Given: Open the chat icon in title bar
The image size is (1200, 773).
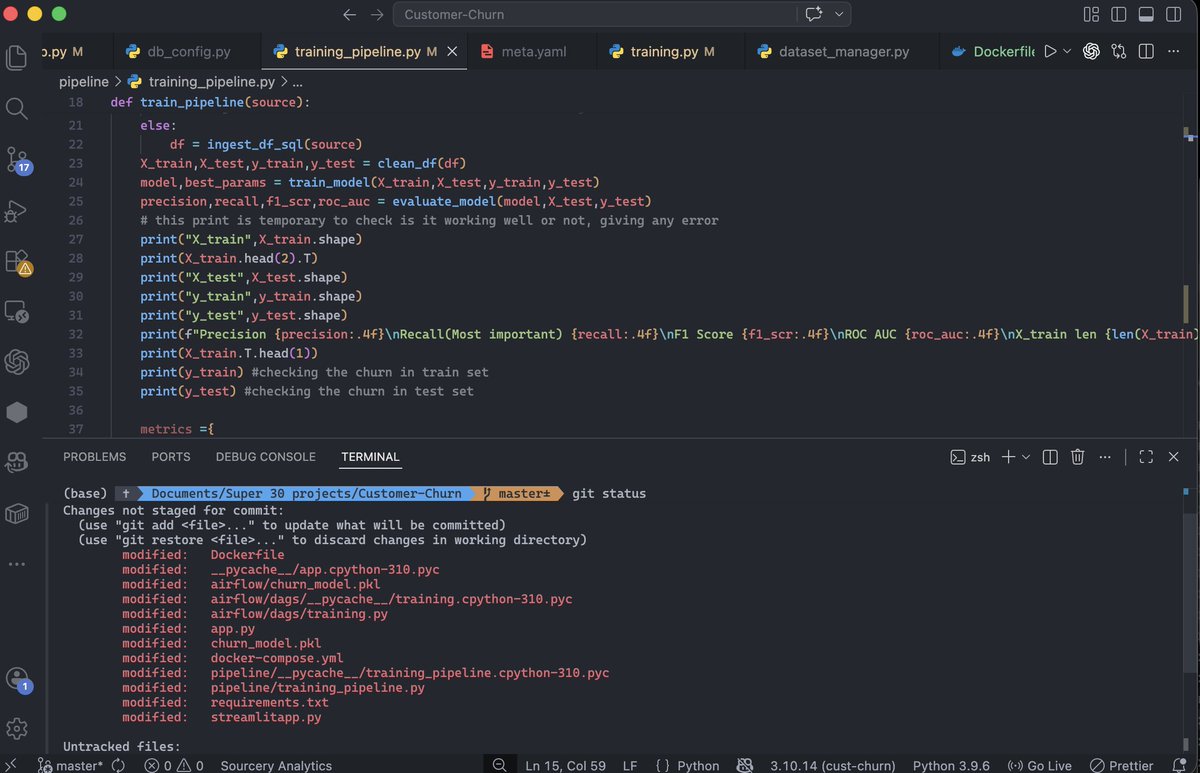Looking at the screenshot, I should click(813, 15).
